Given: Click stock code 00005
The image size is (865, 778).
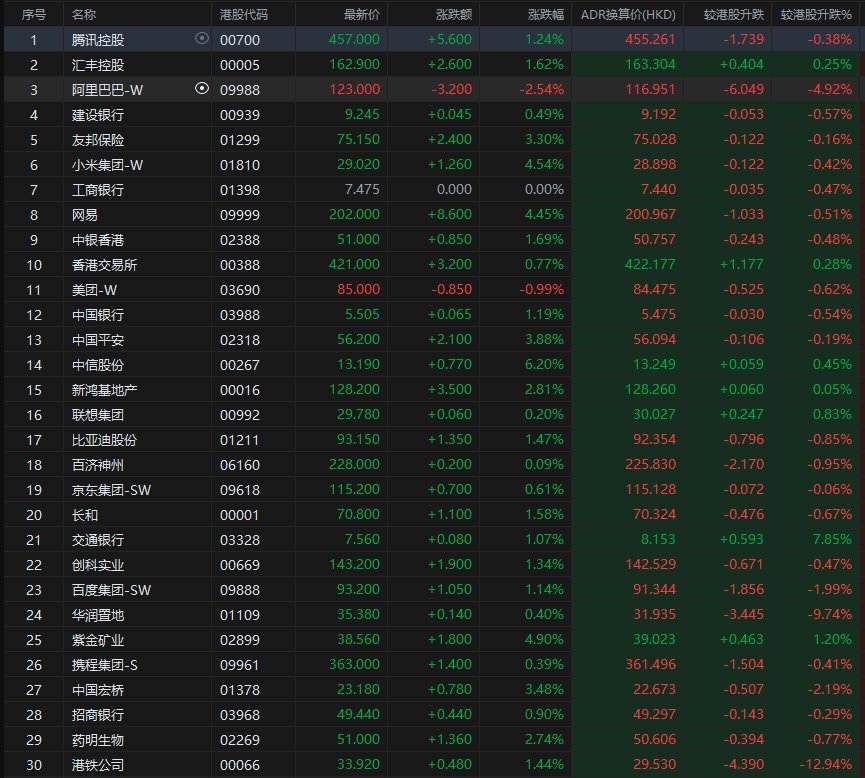Looking at the screenshot, I should click(239, 65).
